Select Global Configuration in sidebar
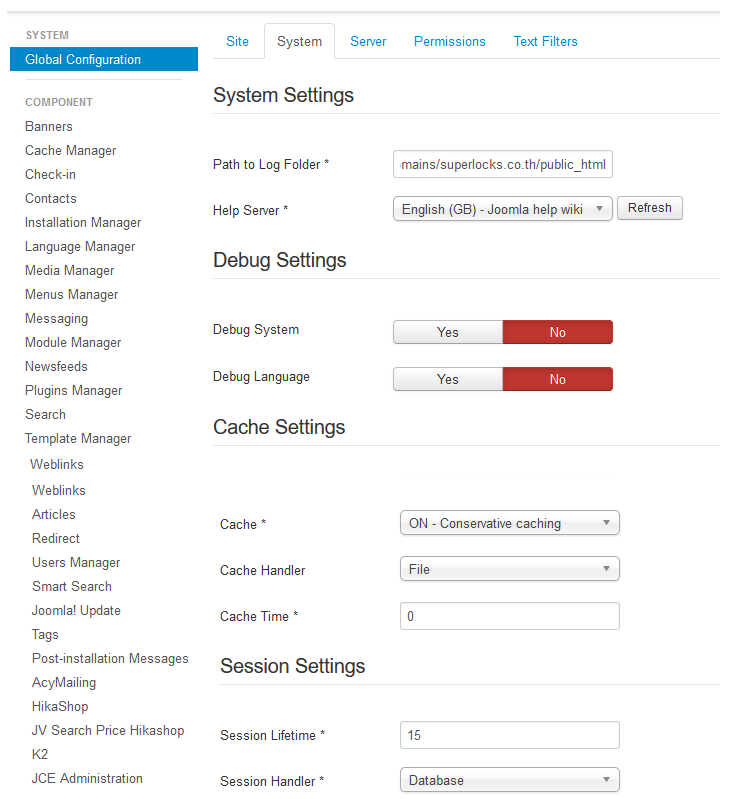 pos(104,59)
